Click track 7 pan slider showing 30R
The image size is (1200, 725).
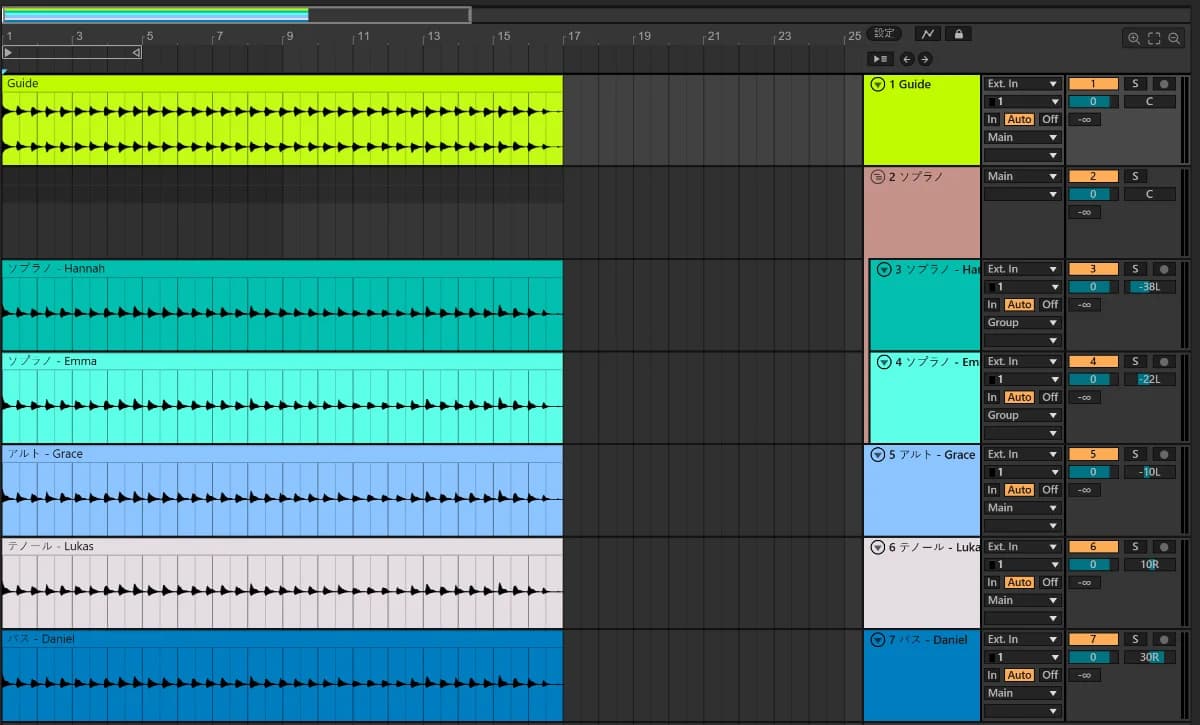1149,657
